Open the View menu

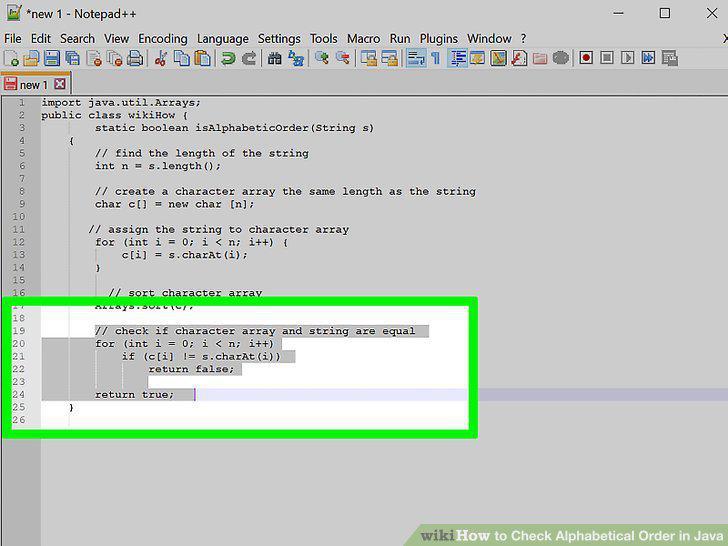[x=116, y=39]
